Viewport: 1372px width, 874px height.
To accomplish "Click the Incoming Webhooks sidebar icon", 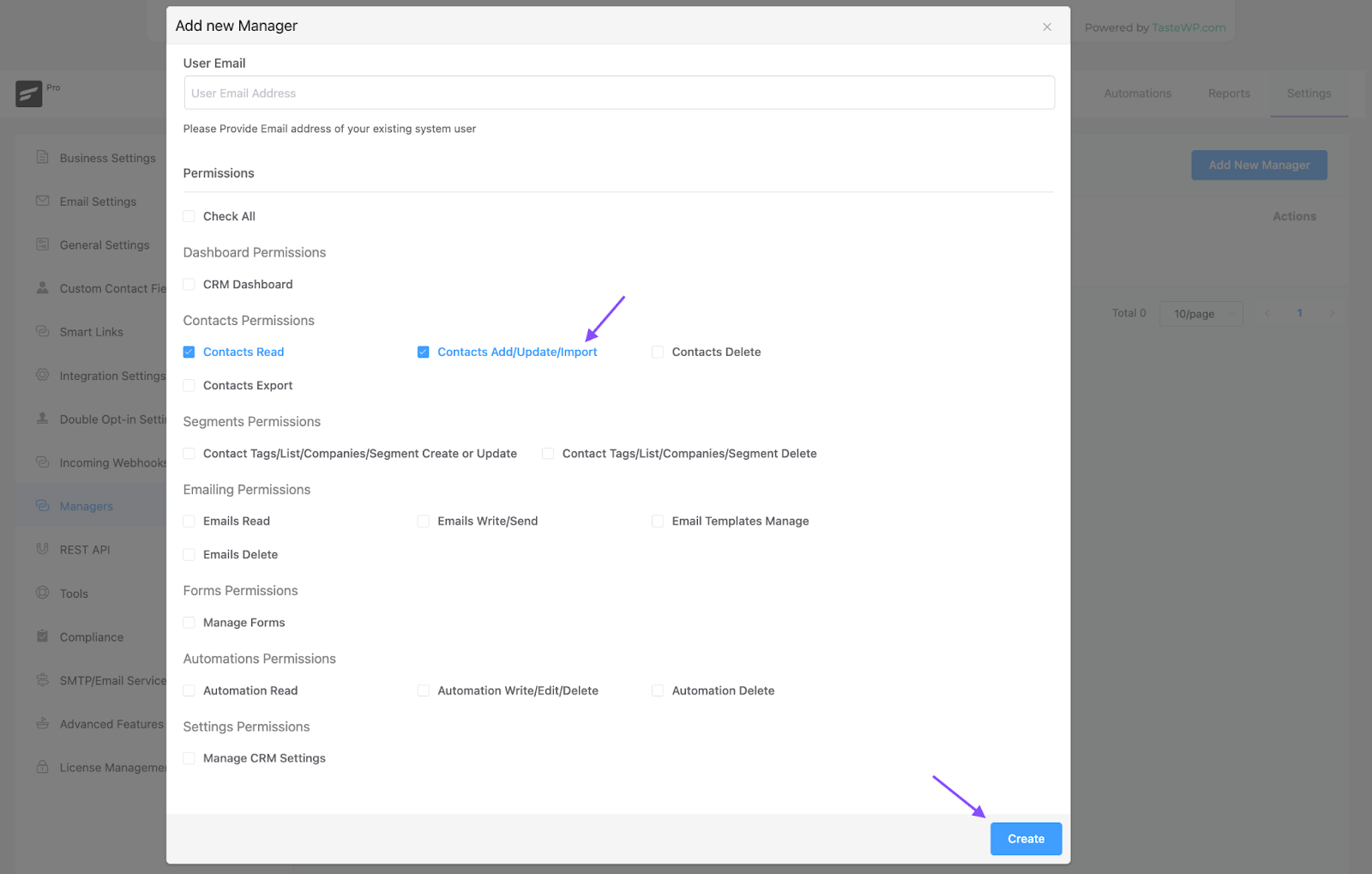I will tap(42, 462).
